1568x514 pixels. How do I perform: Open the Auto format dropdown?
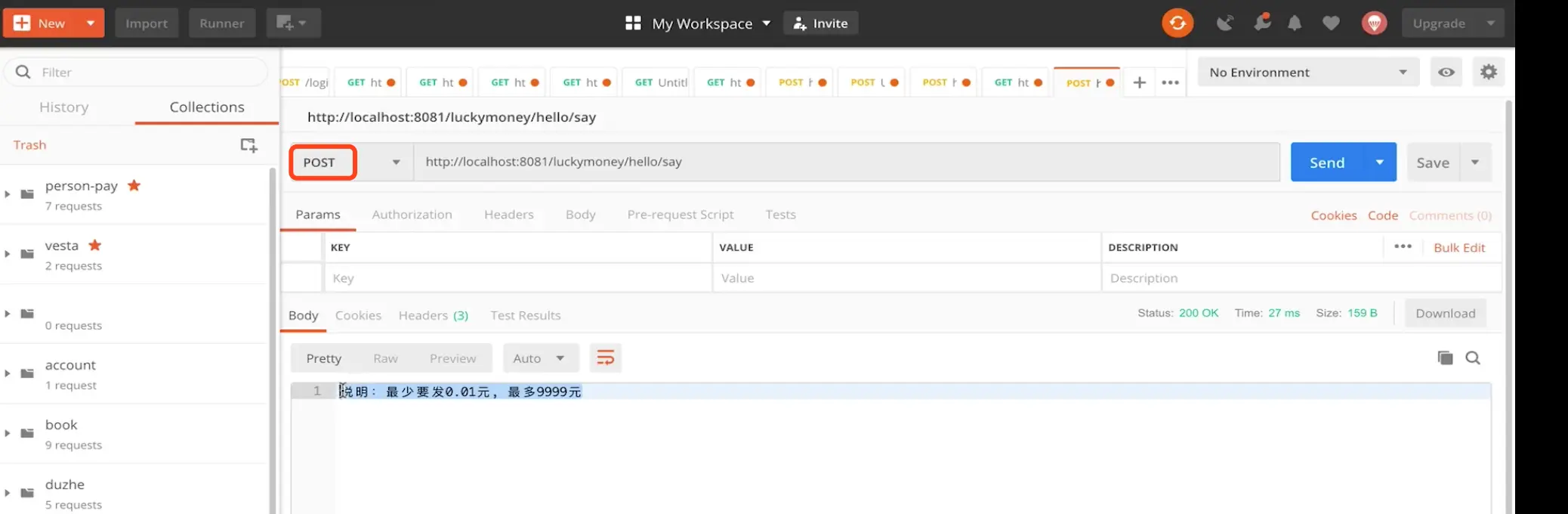click(x=541, y=358)
